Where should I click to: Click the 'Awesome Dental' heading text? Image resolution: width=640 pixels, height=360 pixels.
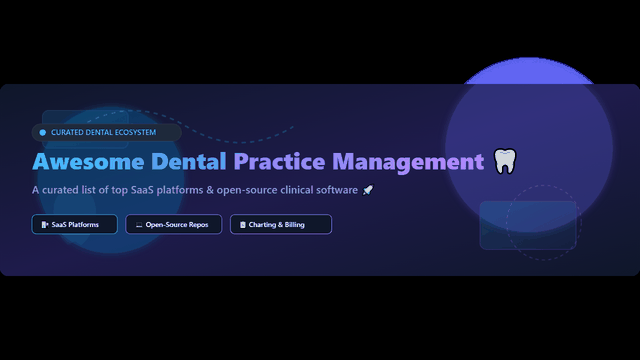tap(129, 161)
